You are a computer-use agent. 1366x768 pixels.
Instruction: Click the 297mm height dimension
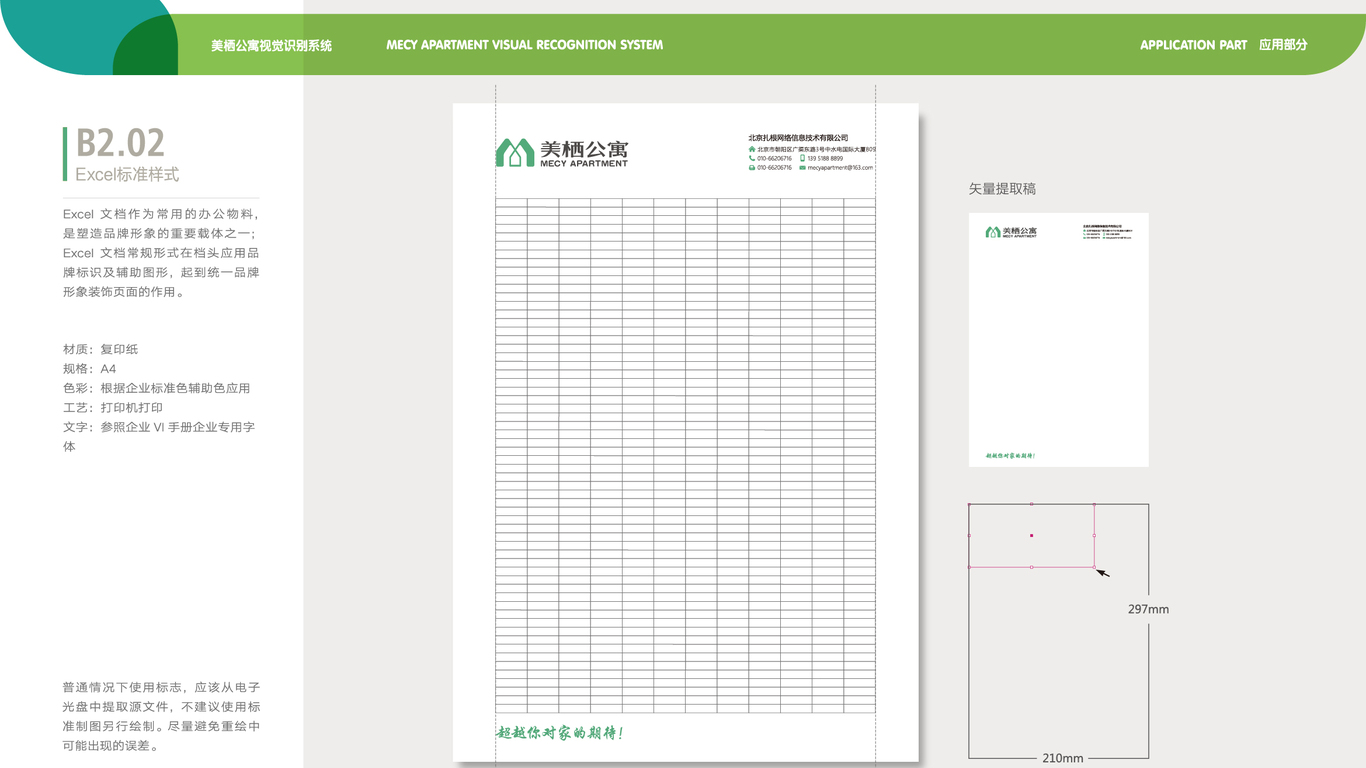[x=1148, y=609]
